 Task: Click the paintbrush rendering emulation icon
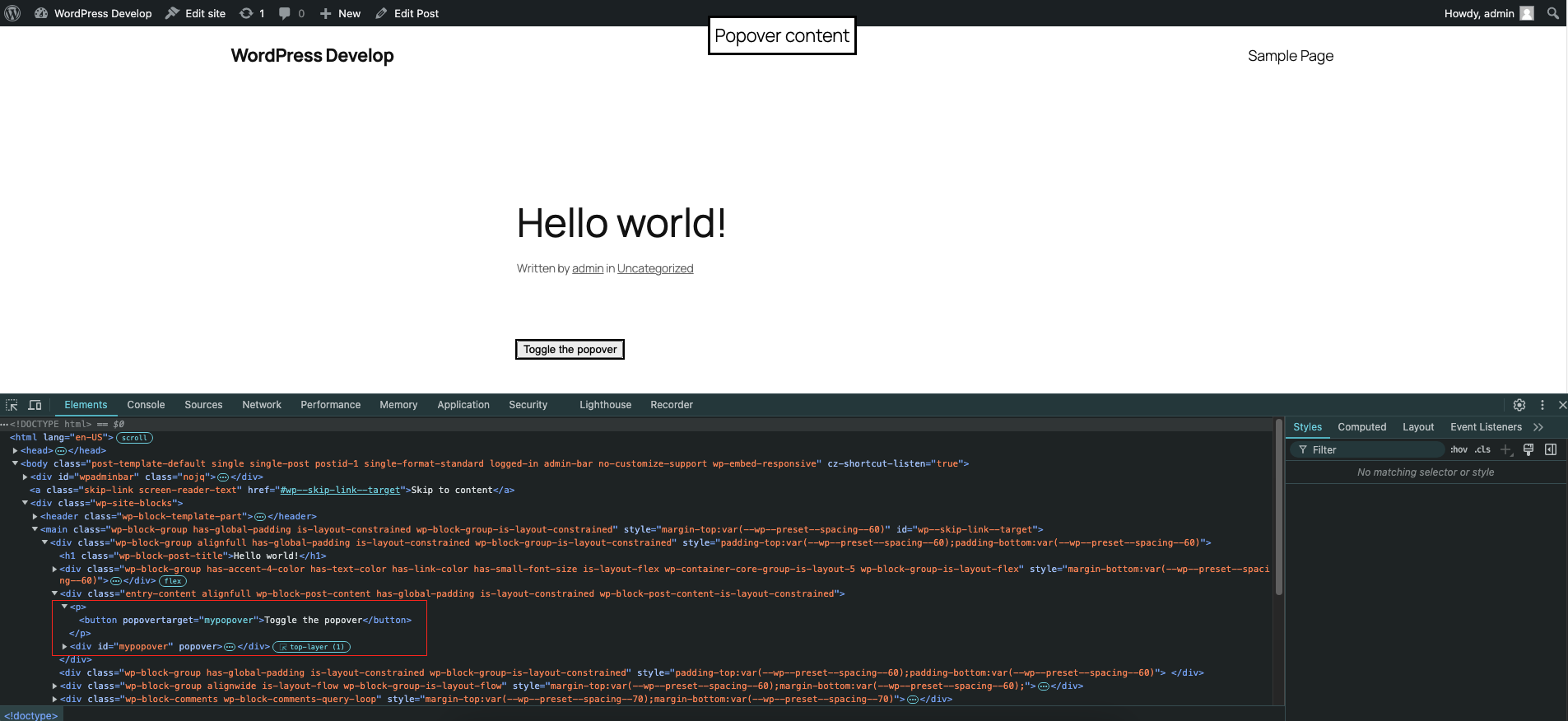(1528, 449)
